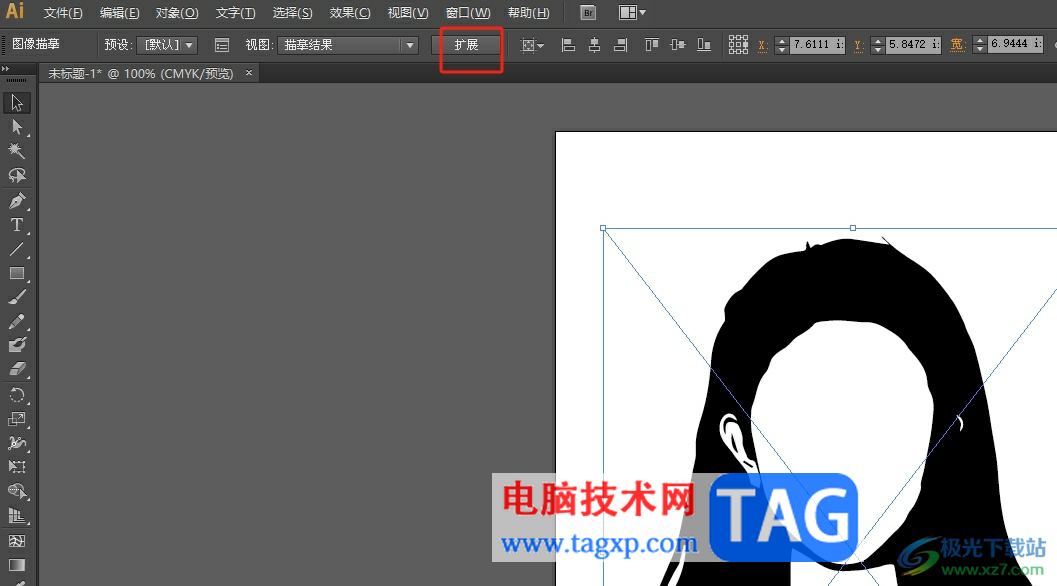Open the 视图 描摹结果 dropdown
1057x586 pixels.
[x=348, y=45]
